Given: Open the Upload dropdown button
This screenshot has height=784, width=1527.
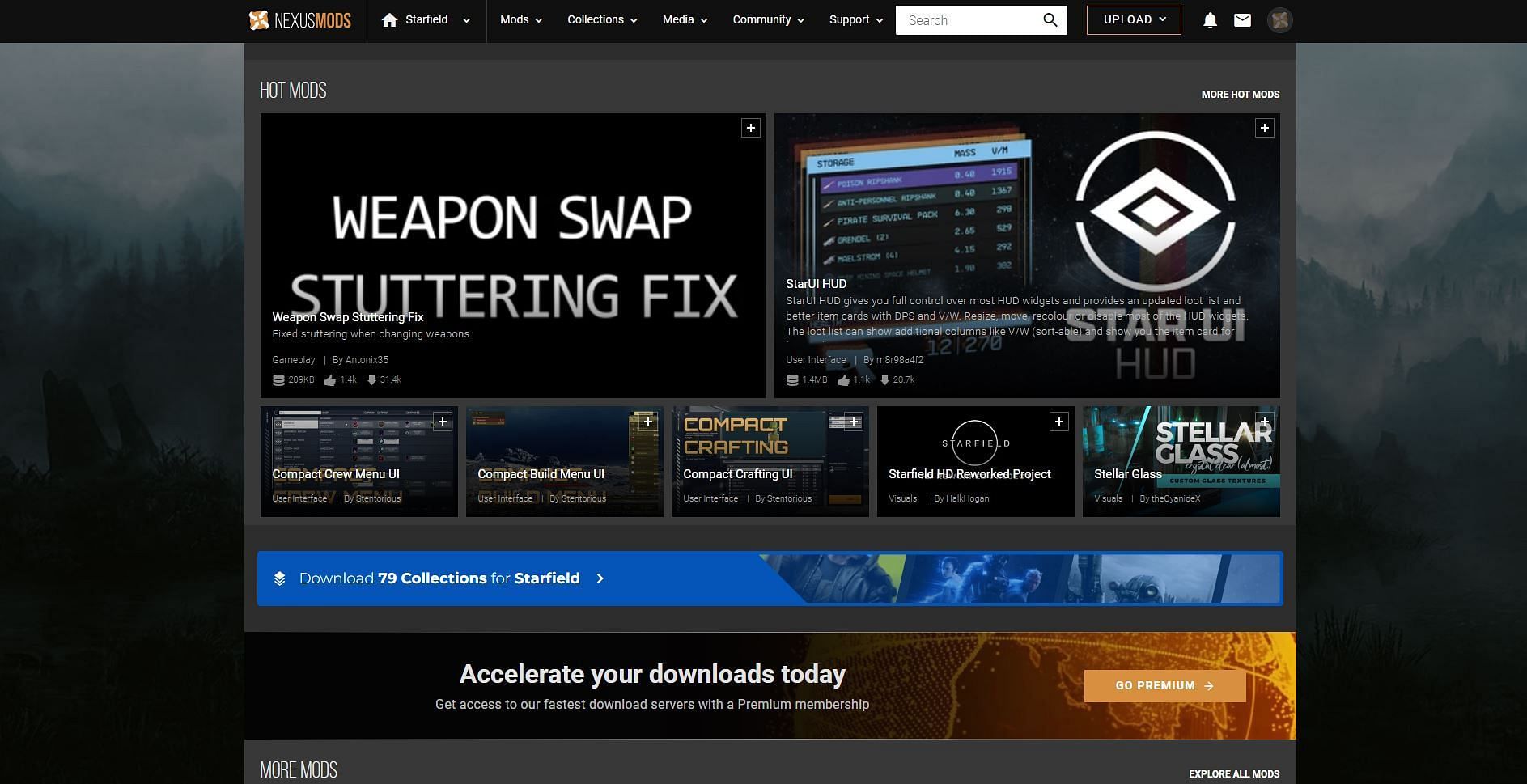Looking at the screenshot, I should coord(1134,20).
